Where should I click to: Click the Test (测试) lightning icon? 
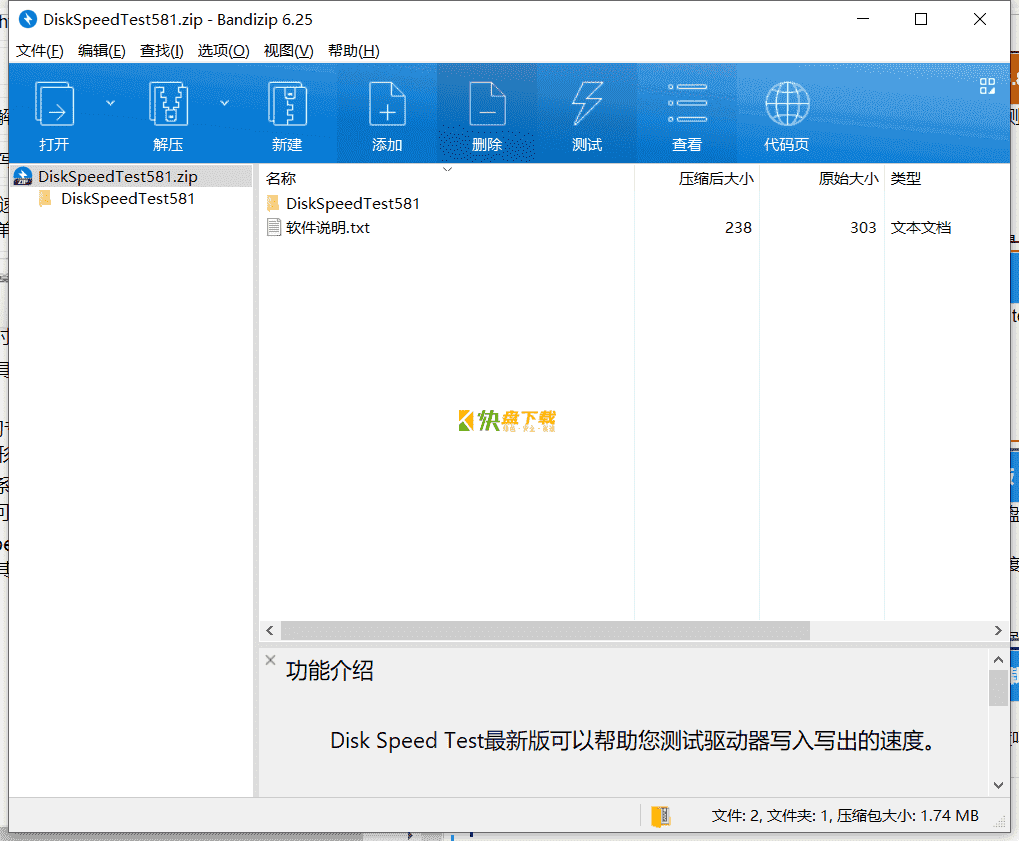pos(587,104)
